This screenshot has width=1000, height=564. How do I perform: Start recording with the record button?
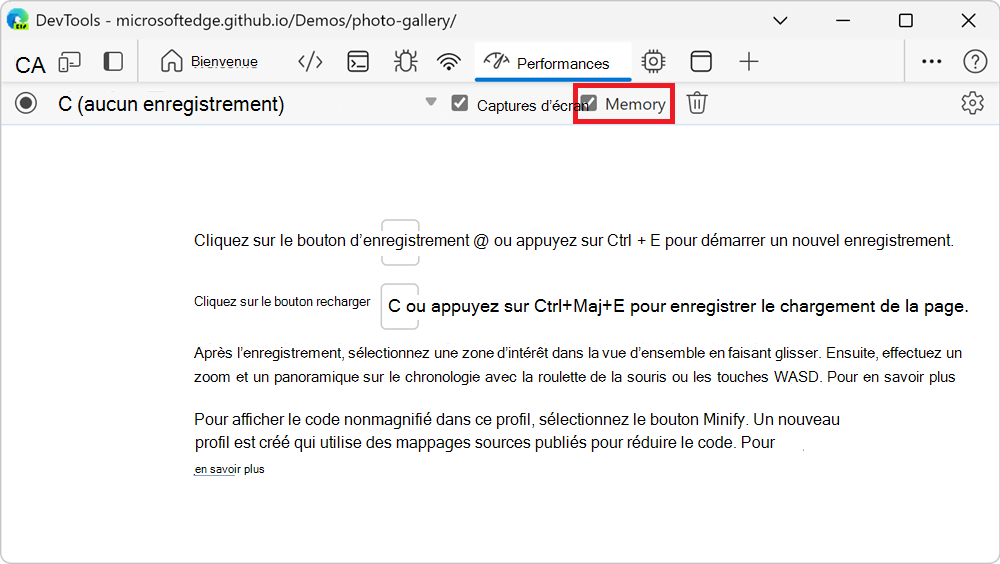26,103
